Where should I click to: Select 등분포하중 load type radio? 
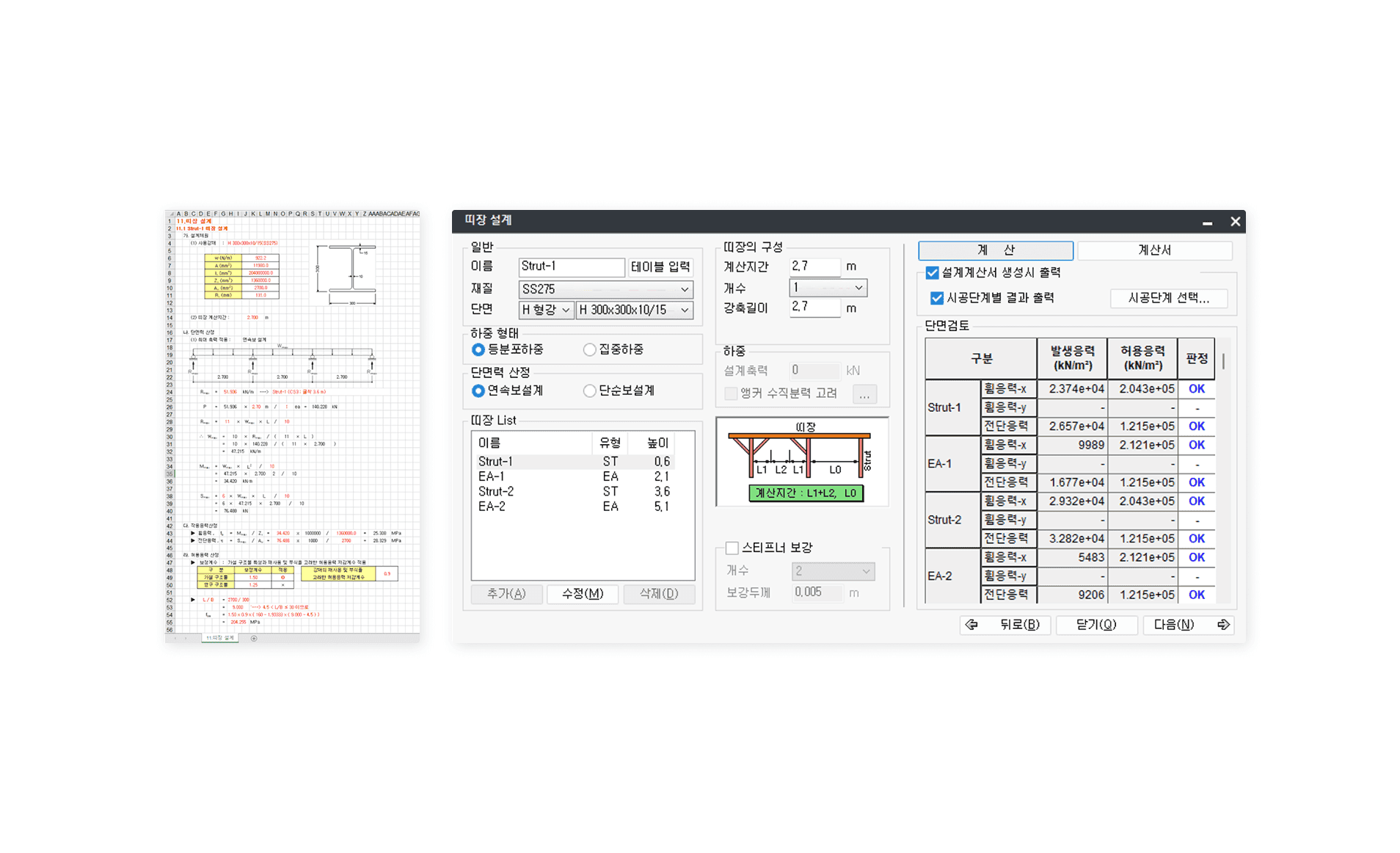(x=478, y=349)
